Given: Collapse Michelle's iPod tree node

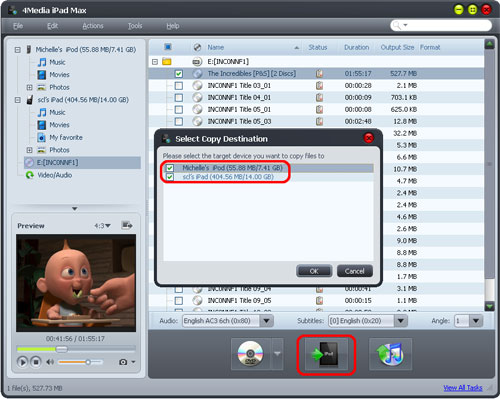Looking at the screenshot, I should (18, 50).
